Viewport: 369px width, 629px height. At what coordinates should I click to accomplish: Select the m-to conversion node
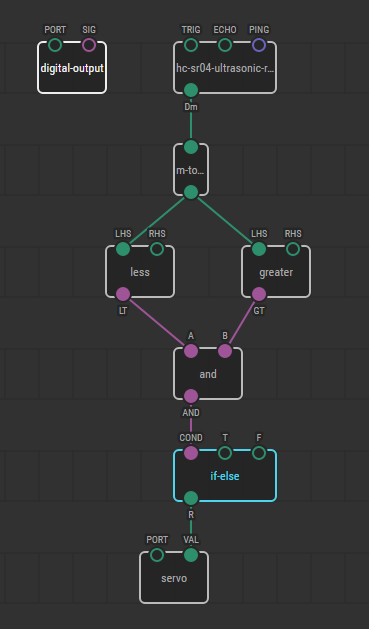[191, 170]
